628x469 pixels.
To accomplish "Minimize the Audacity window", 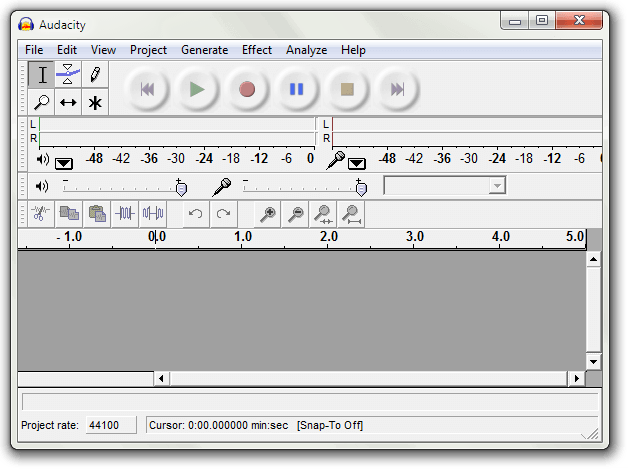I will [515, 20].
